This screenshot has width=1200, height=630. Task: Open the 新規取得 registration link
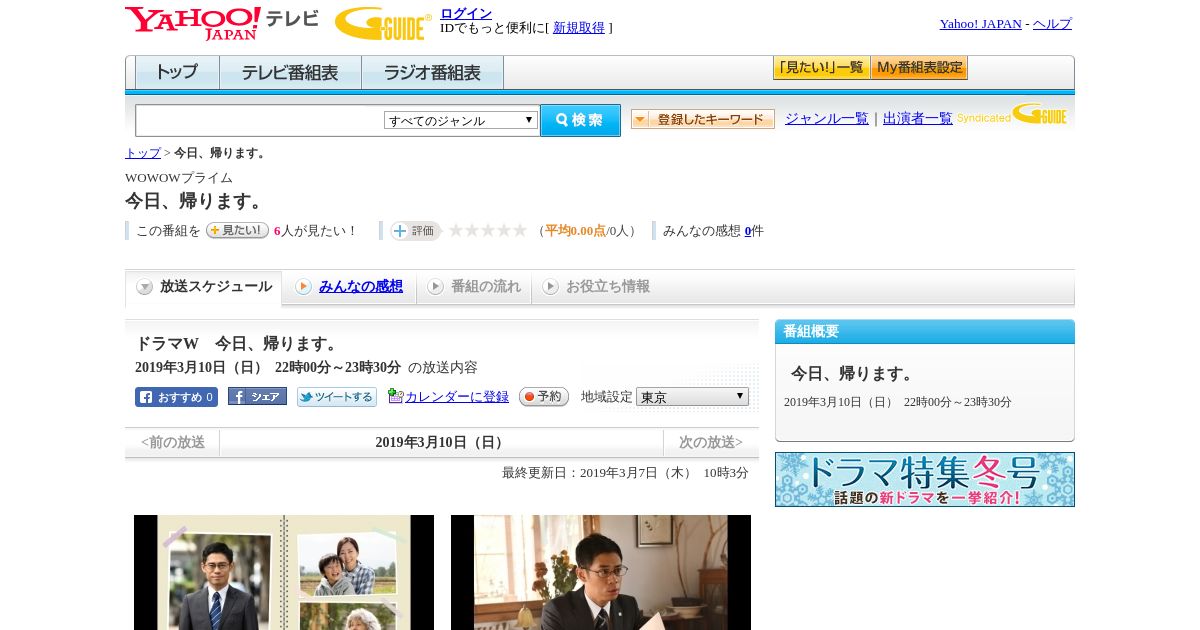click(x=579, y=28)
